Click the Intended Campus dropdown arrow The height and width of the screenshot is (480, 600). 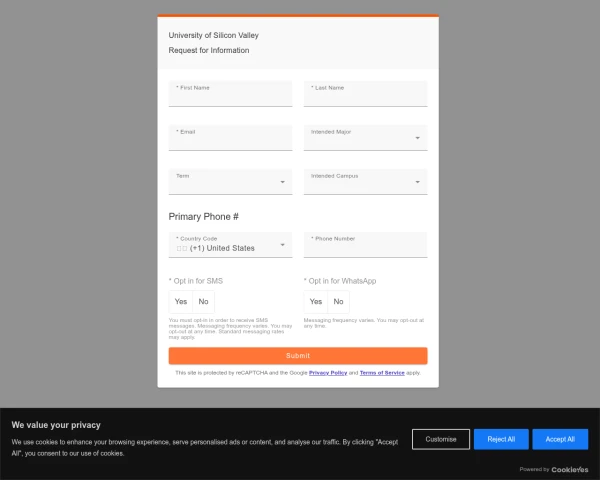[417, 182]
